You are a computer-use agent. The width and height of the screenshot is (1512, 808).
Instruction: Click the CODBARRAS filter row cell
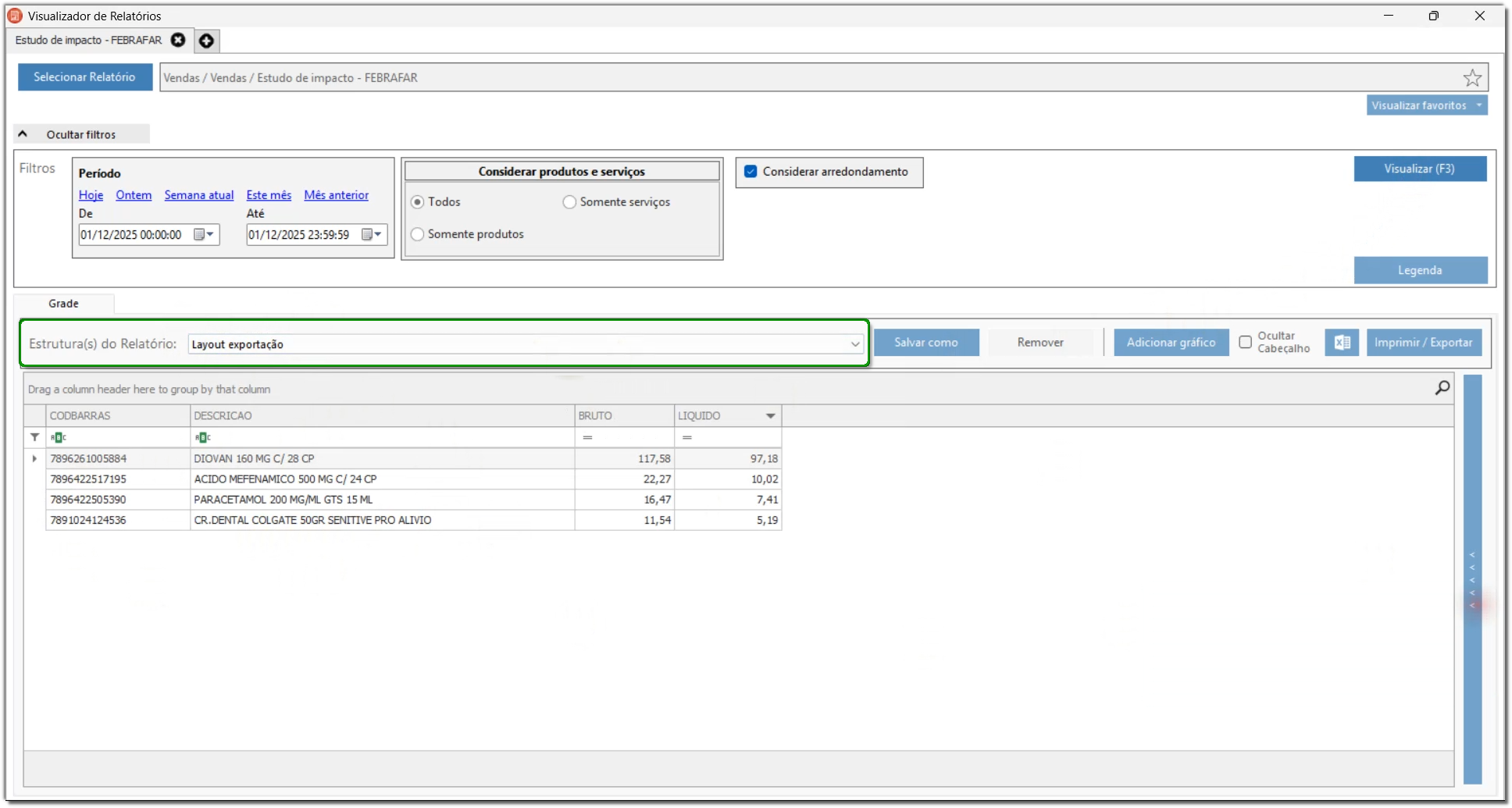point(118,437)
